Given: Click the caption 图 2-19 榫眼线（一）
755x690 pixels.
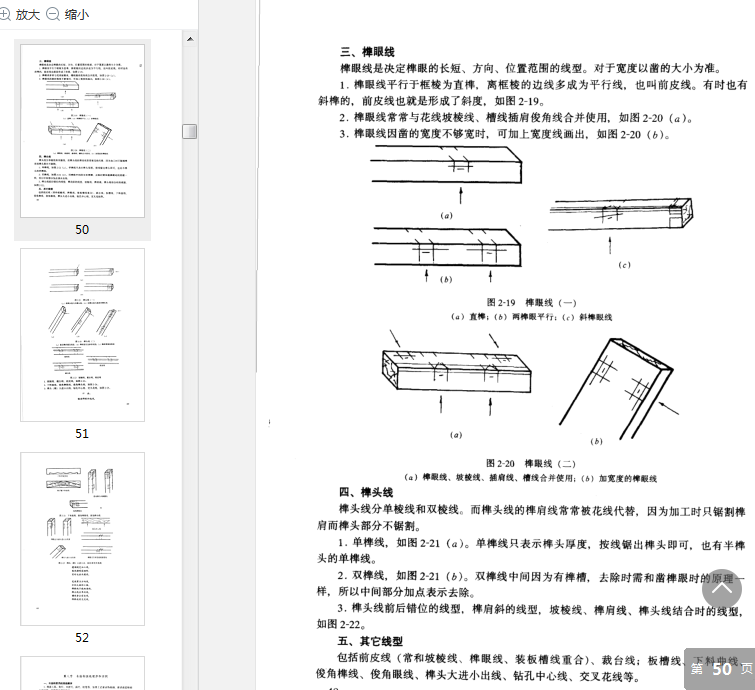Looking at the screenshot, I should coord(531,302).
